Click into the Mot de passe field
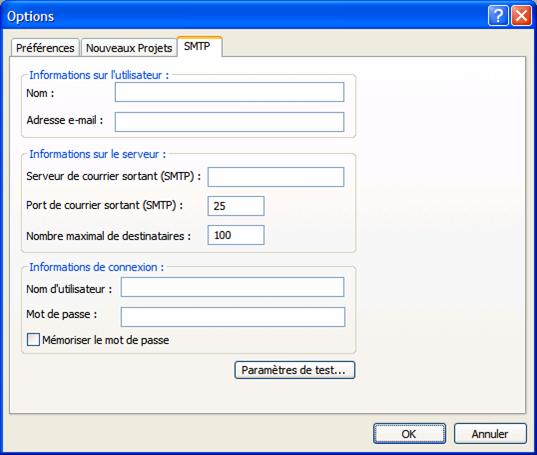537x455 pixels. tap(233, 317)
